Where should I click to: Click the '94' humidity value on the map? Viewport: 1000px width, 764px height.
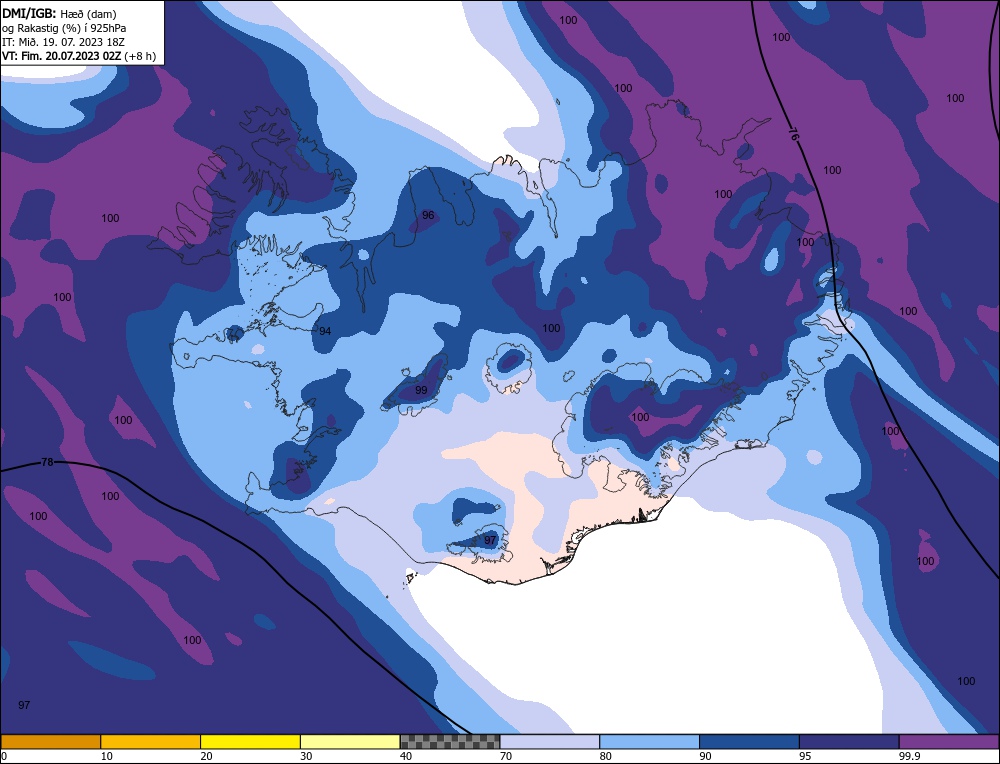click(325, 331)
